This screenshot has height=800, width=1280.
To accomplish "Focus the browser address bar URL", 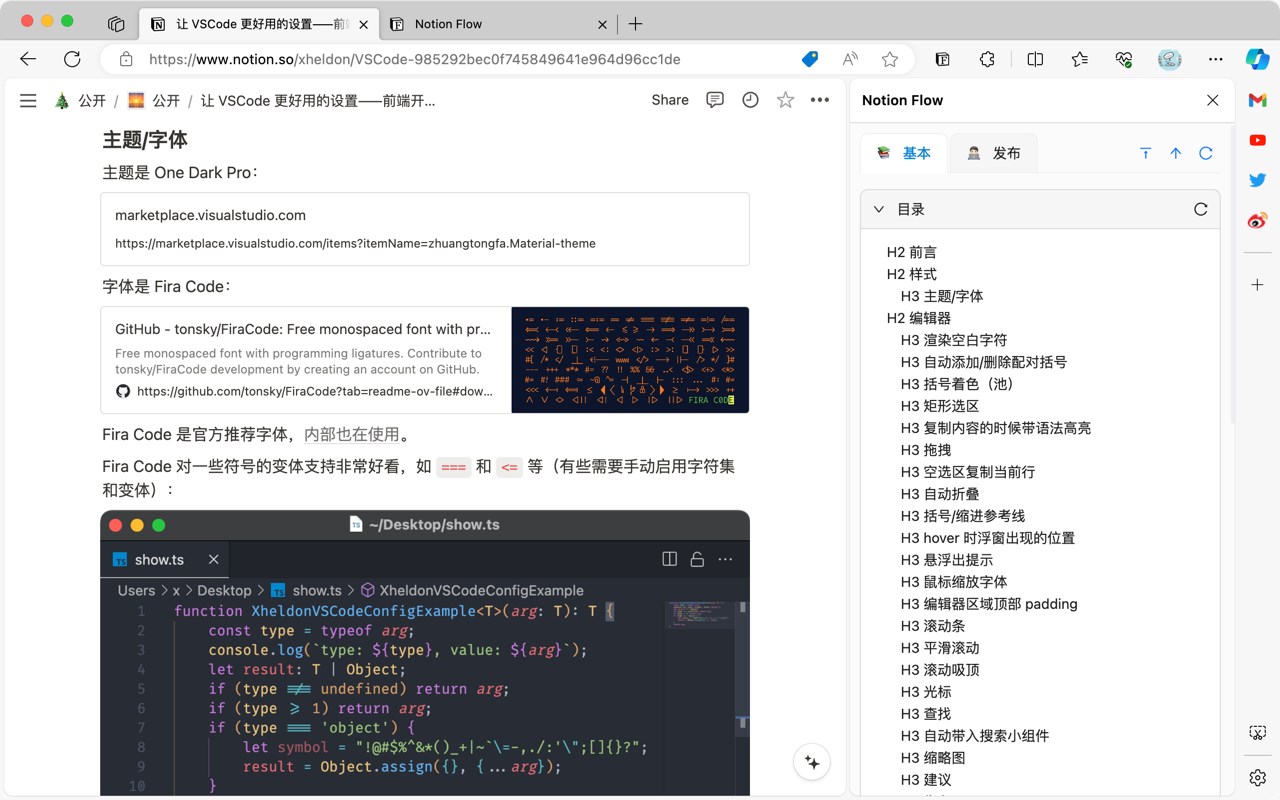I will [414, 59].
